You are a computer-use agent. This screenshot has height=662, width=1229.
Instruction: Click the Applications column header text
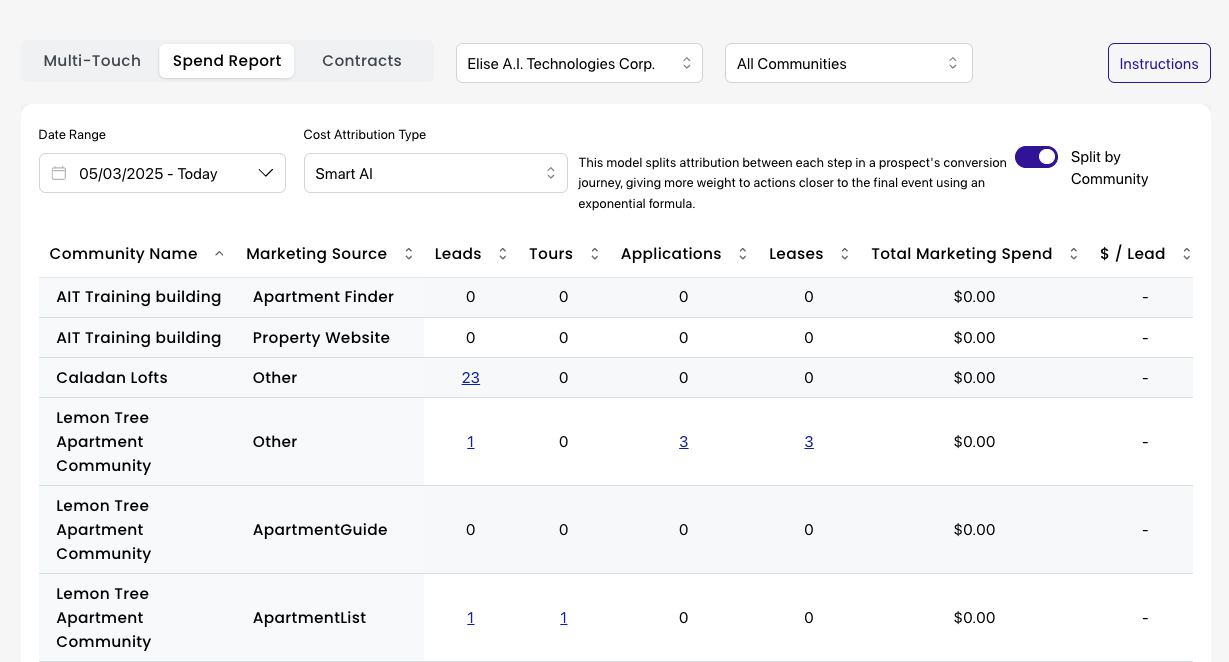tap(671, 254)
